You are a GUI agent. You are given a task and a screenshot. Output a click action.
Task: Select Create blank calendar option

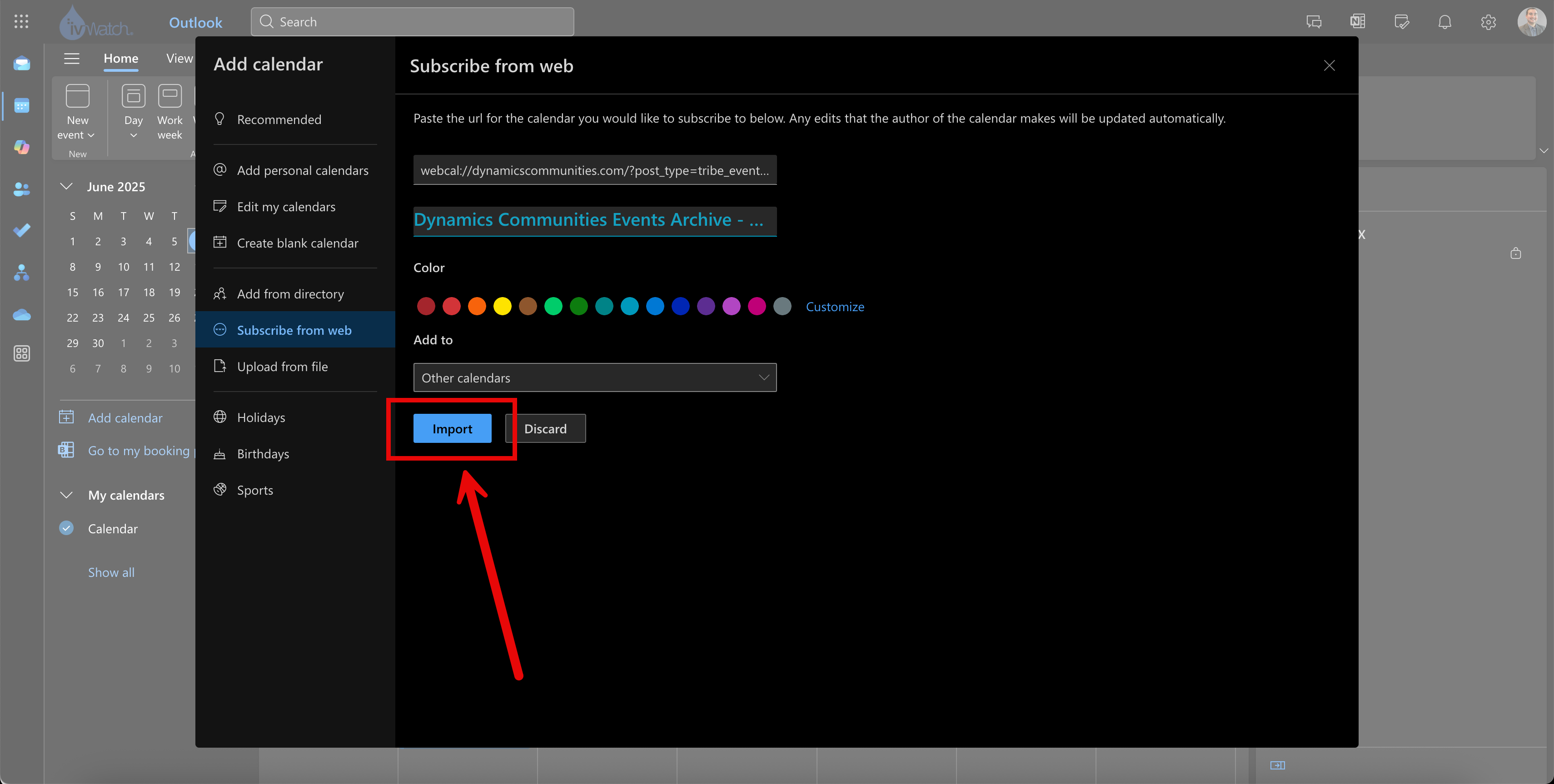coord(295,243)
